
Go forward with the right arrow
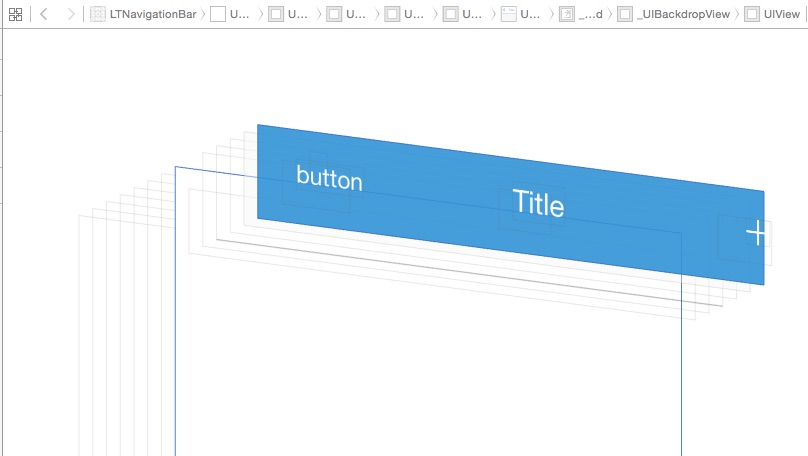click(x=70, y=14)
